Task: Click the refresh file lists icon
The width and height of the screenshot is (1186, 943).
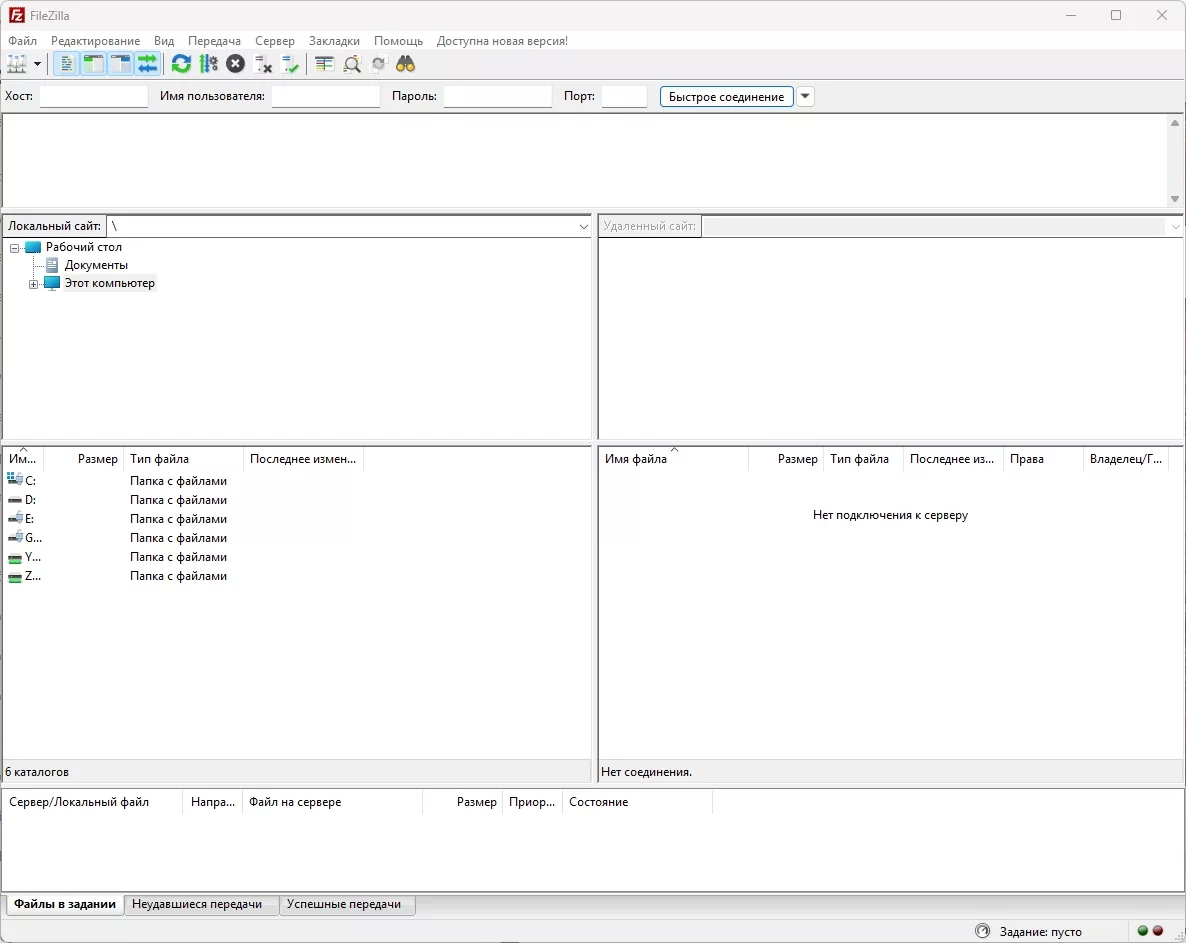Action: point(181,64)
